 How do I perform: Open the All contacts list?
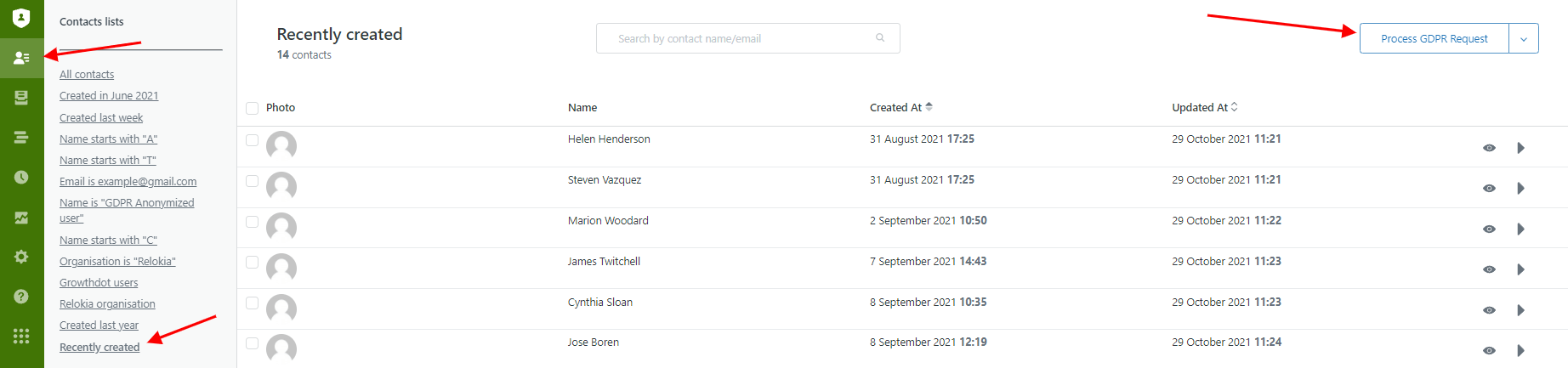click(x=87, y=75)
